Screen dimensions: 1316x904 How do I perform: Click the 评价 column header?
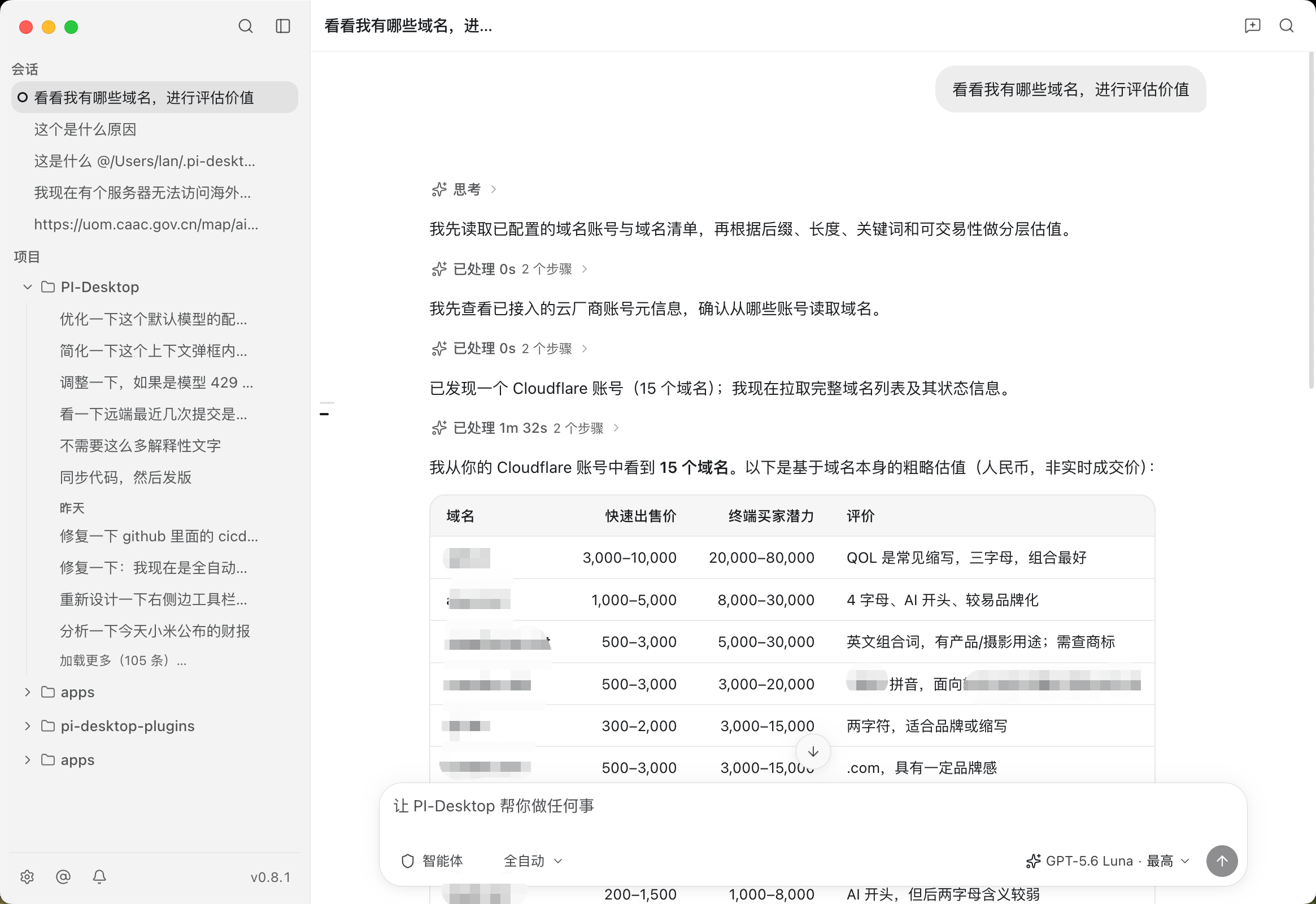click(861, 516)
